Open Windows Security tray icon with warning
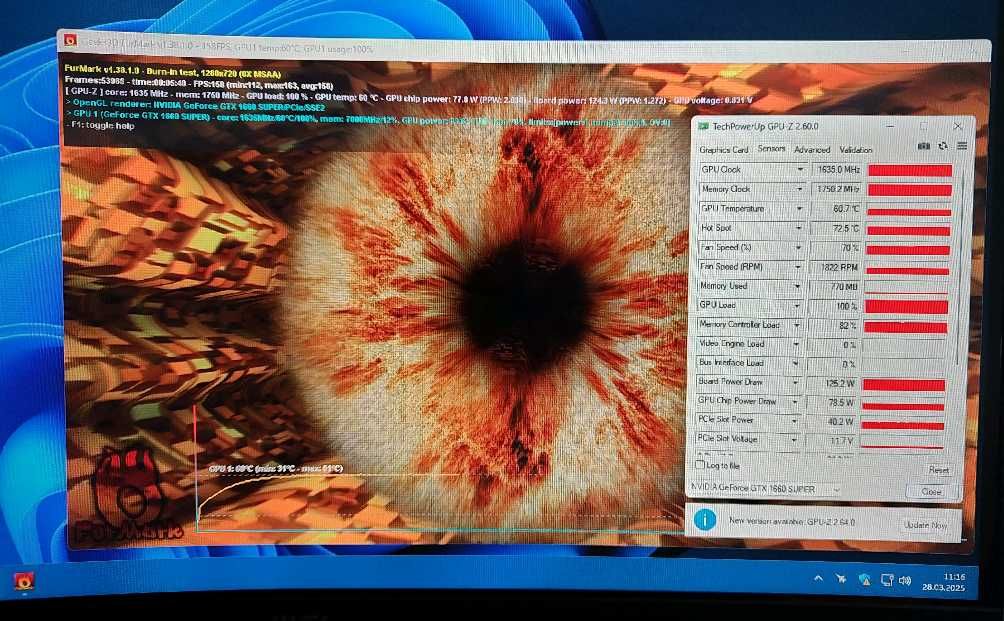Image resolution: width=1004 pixels, height=621 pixels. [x=864, y=580]
